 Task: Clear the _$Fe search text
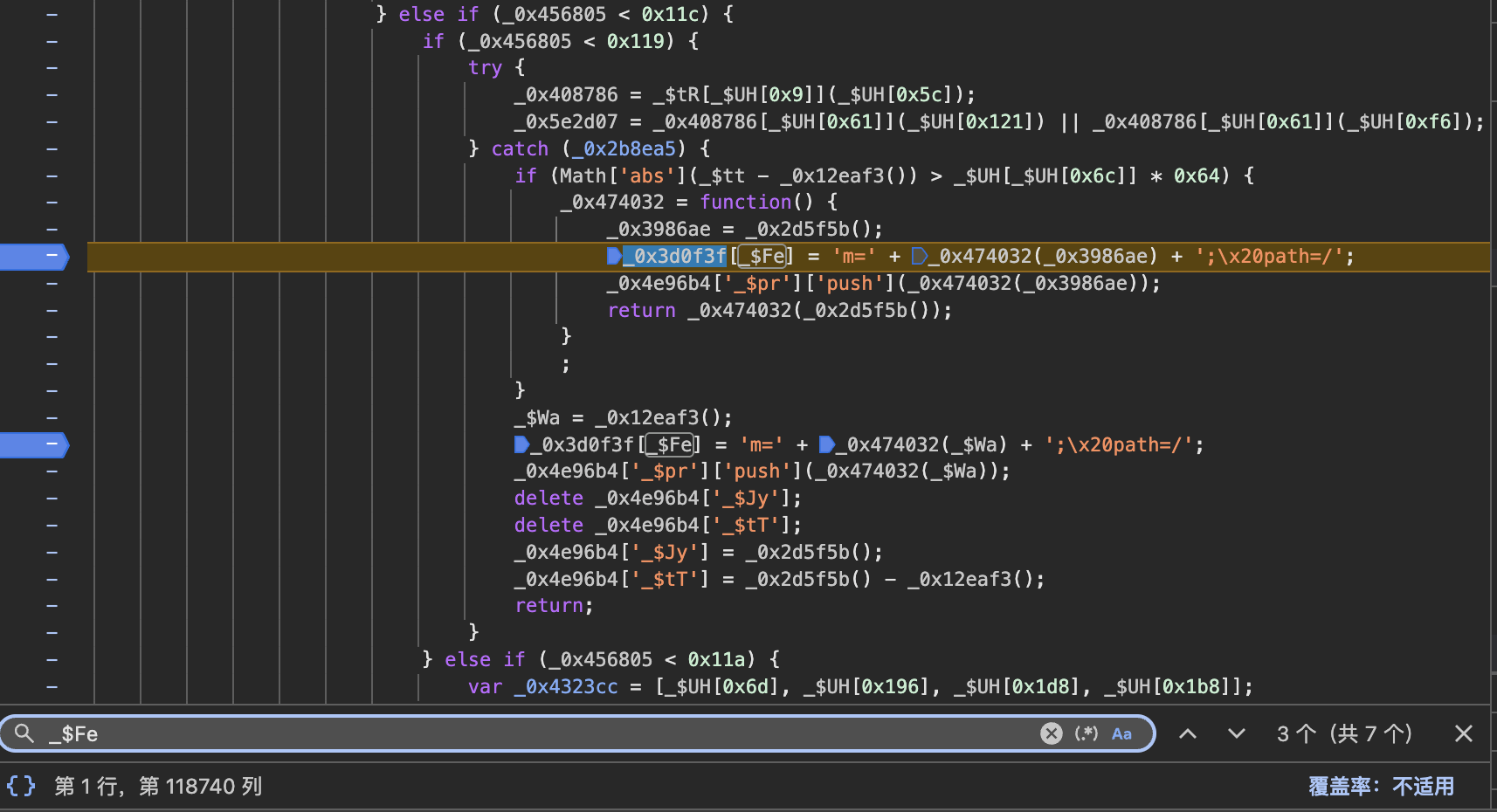click(x=1051, y=733)
